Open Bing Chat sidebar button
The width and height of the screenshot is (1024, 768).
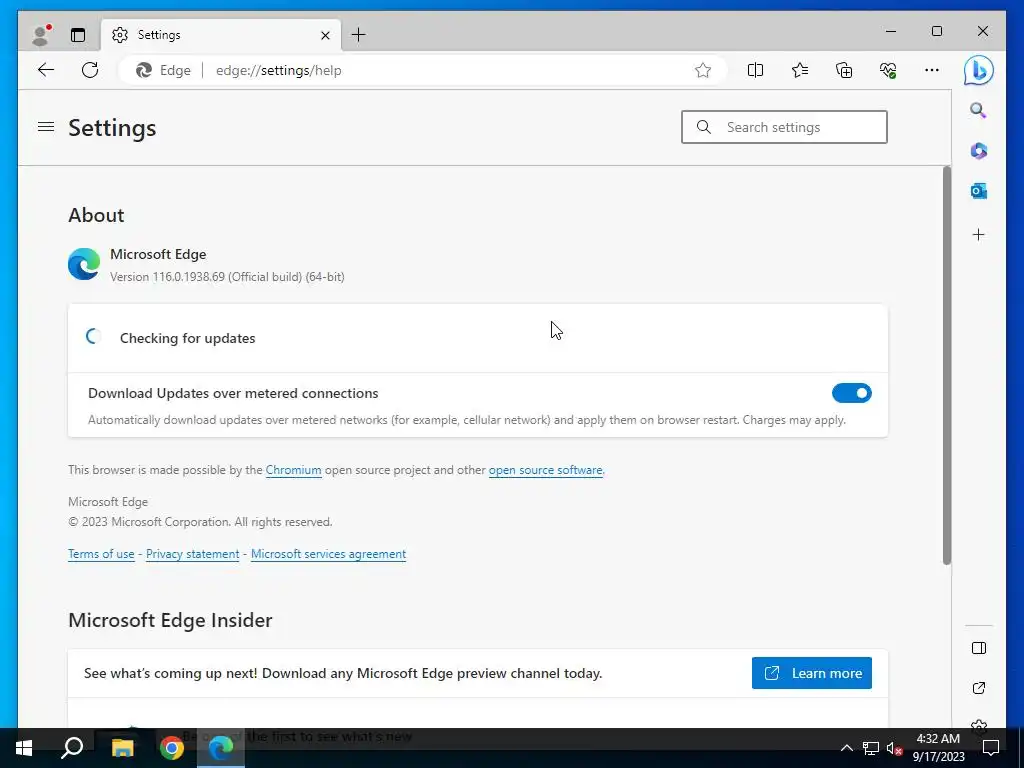click(x=978, y=71)
